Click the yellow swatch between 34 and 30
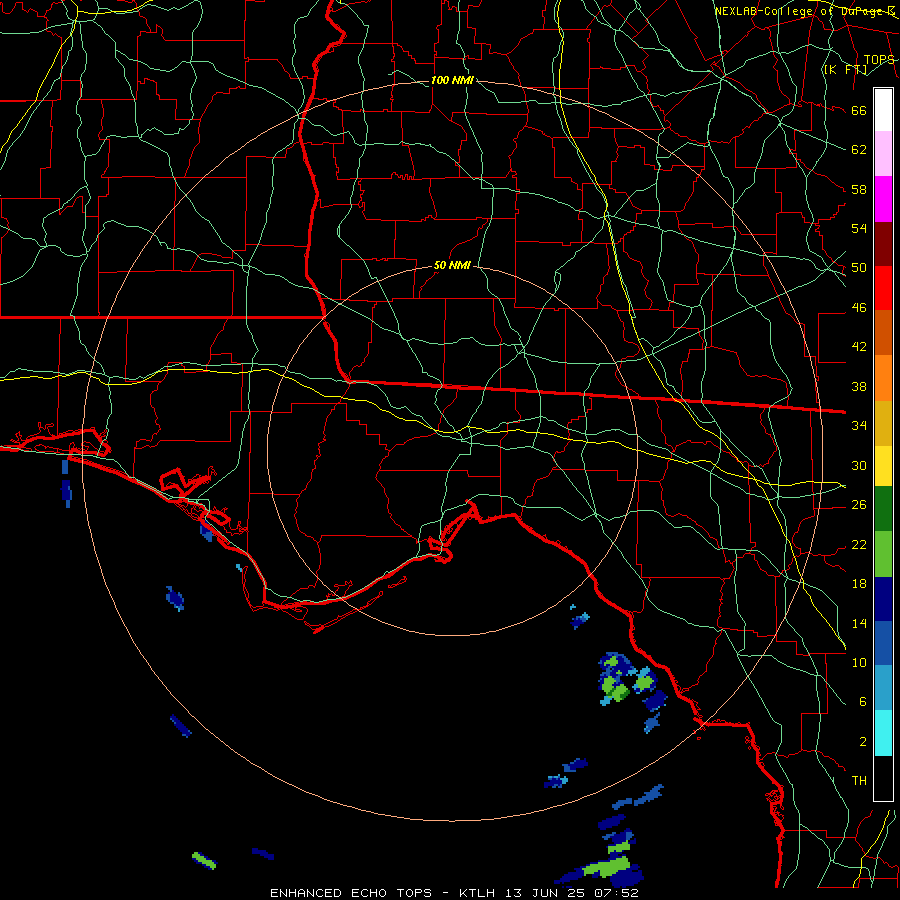The image size is (900, 900). click(883, 465)
